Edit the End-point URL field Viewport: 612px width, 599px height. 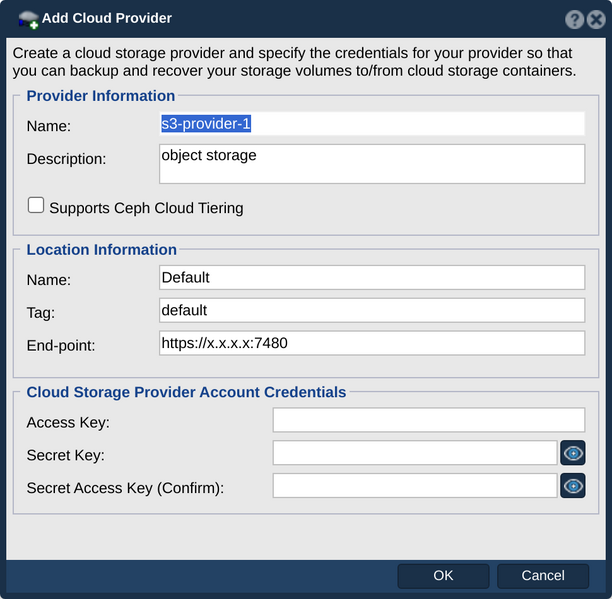(x=372, y=343)
